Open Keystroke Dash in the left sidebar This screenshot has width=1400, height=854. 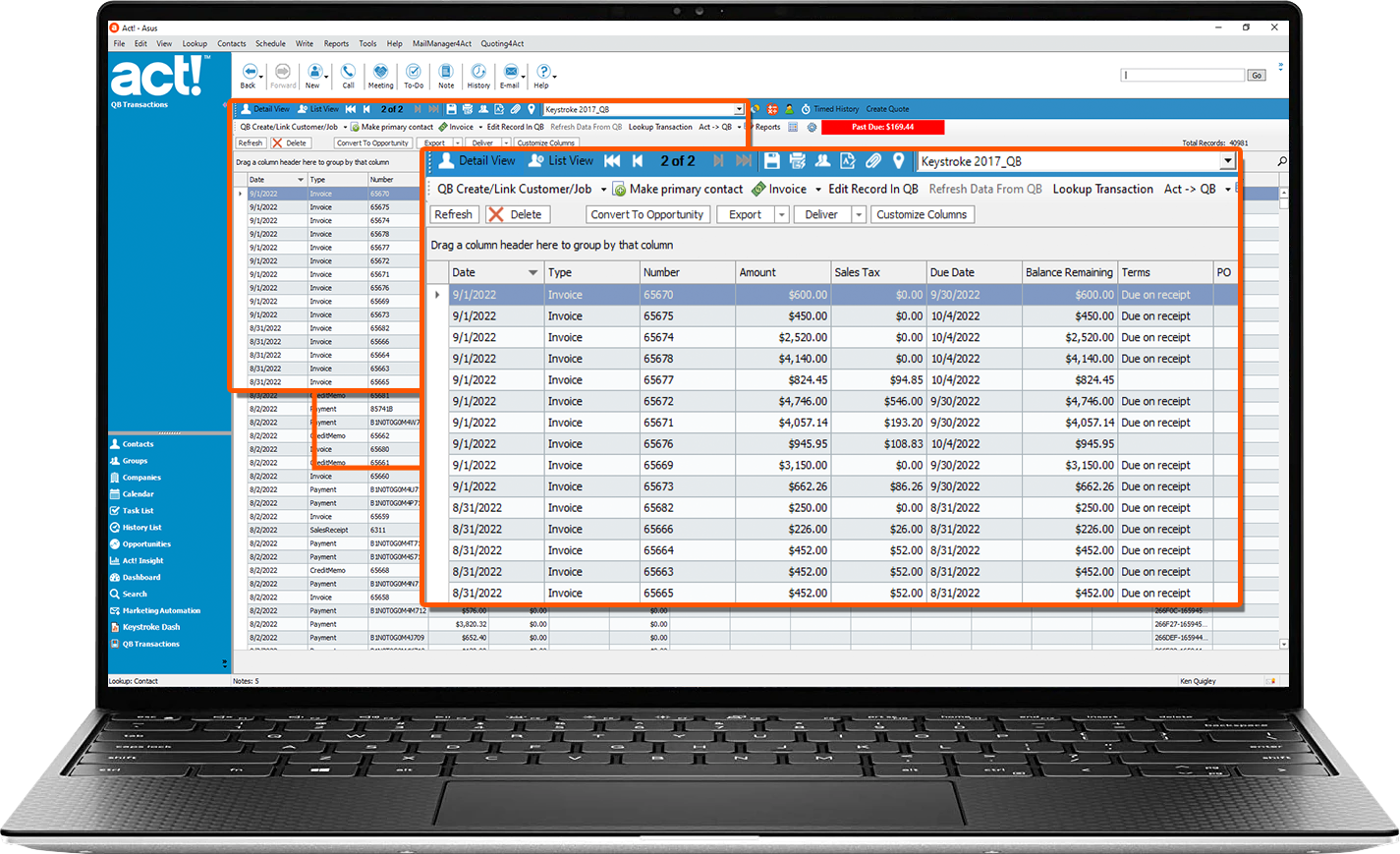tap(145, 627)
